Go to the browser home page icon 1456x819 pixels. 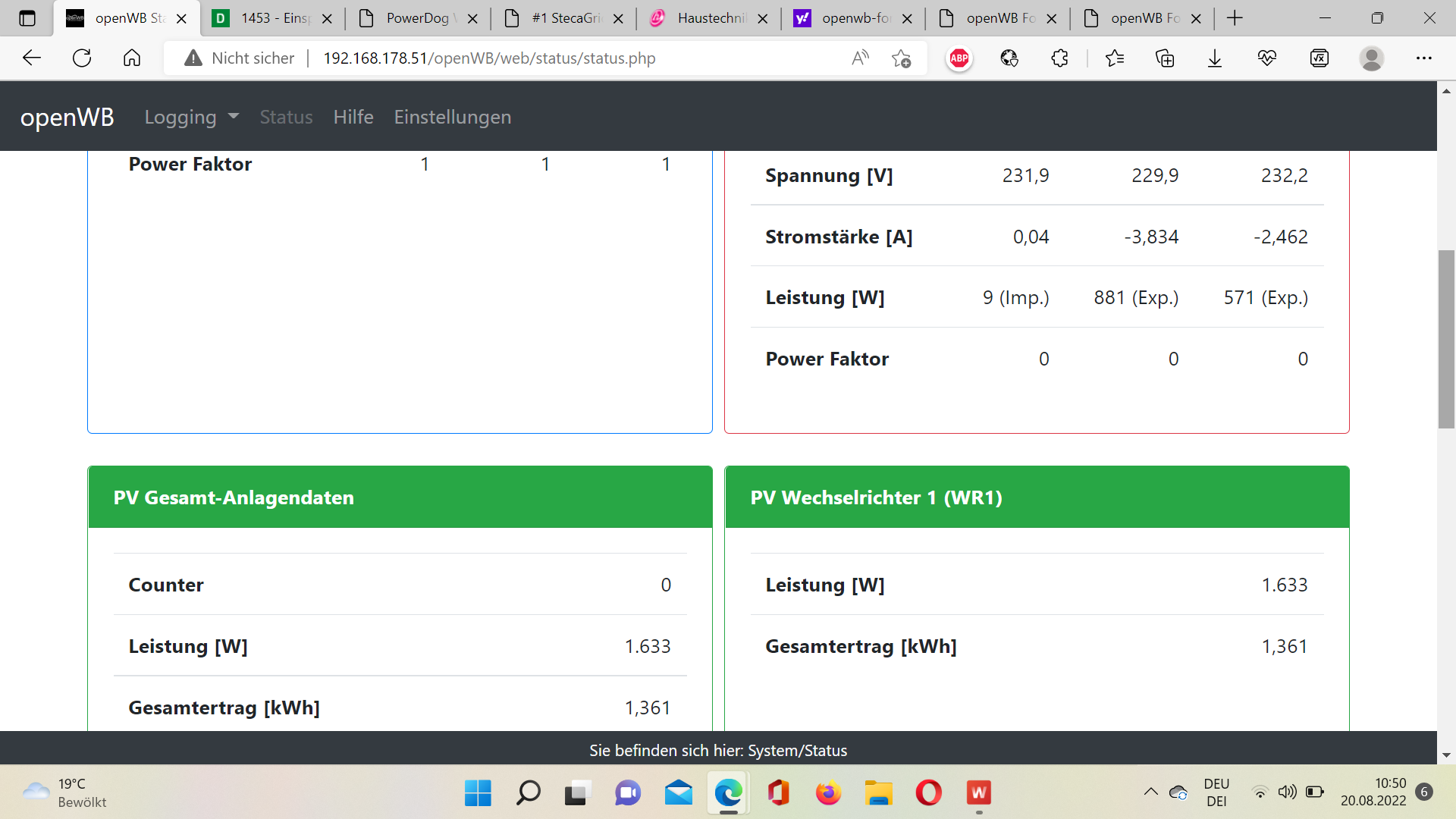(132, 58)
